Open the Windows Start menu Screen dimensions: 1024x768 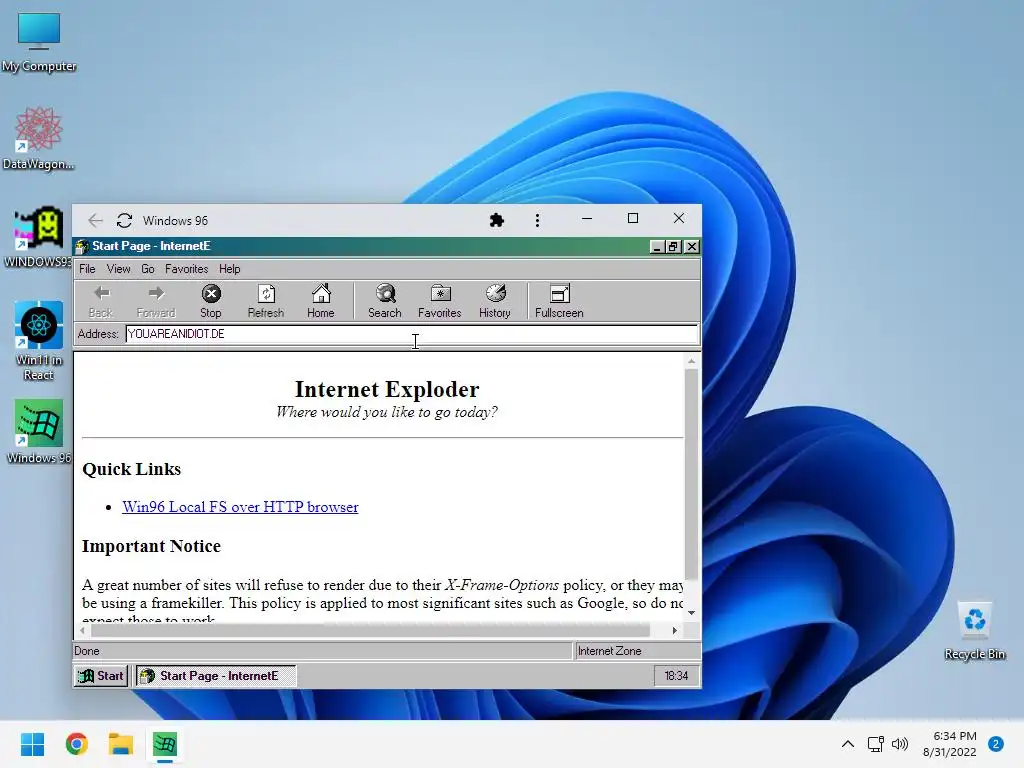32,744
